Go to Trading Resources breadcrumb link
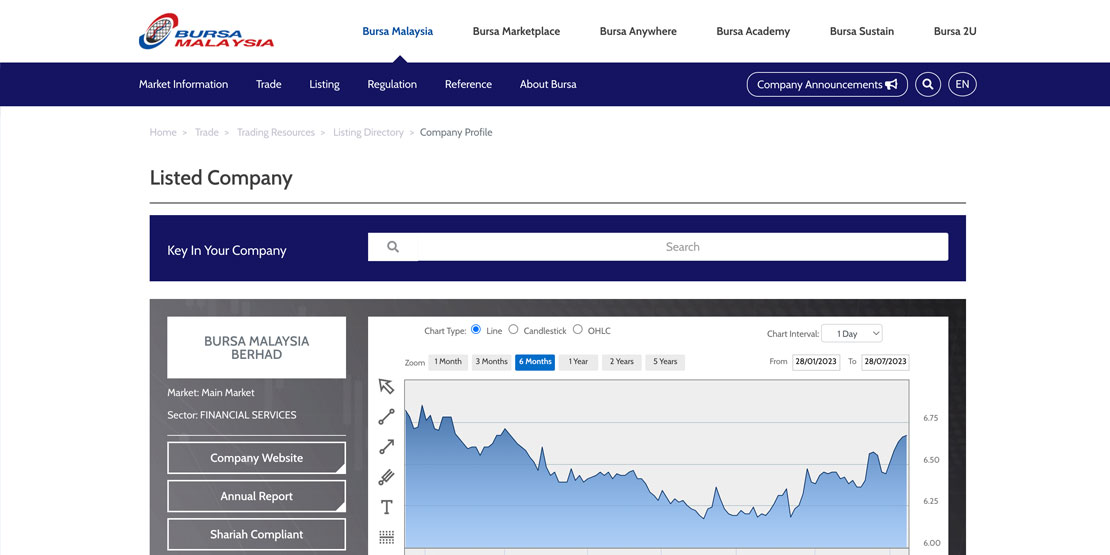The width and height of the screenshot is (1110, 555). tap(275, 132)
